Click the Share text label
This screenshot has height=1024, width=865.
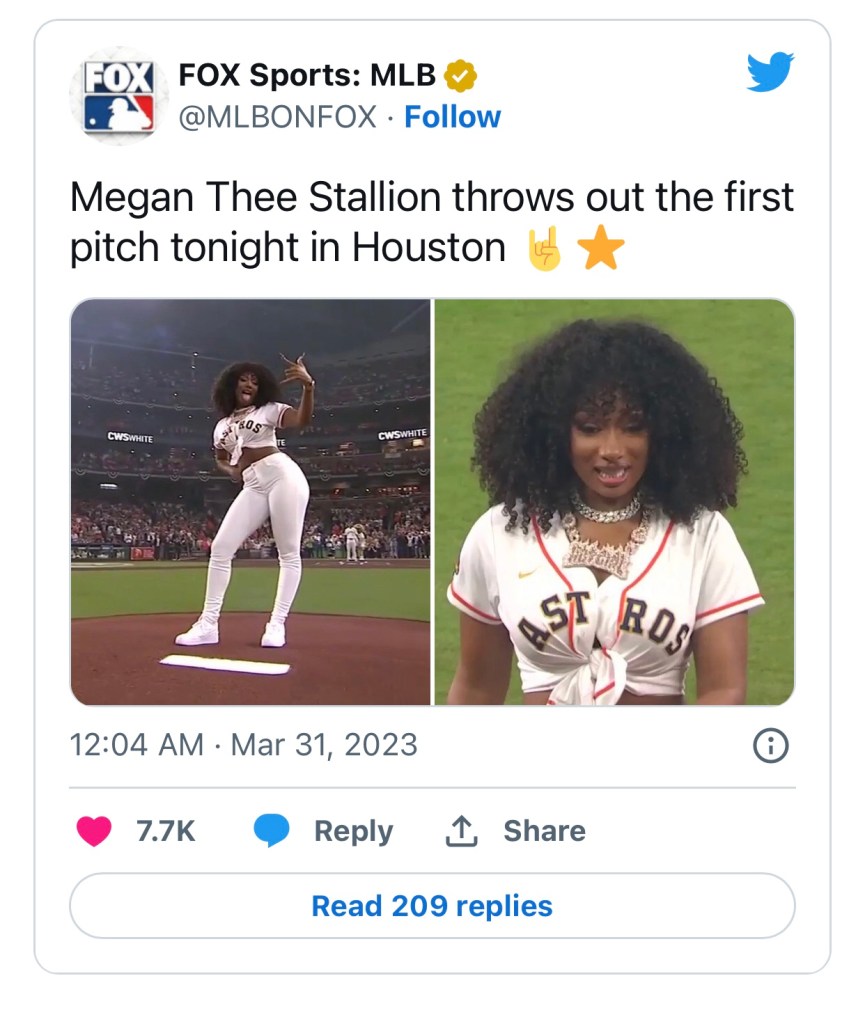(544, 831)
